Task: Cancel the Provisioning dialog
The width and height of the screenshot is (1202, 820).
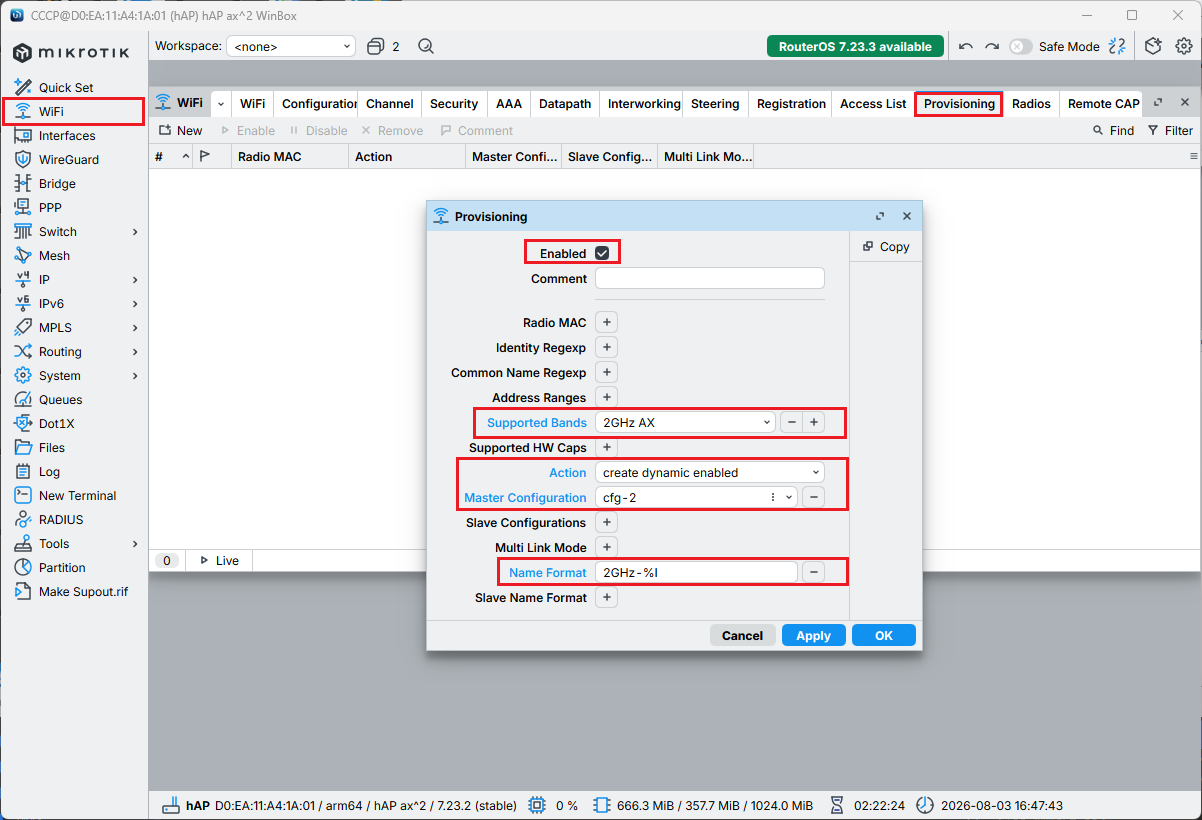Action: point(743,635)
